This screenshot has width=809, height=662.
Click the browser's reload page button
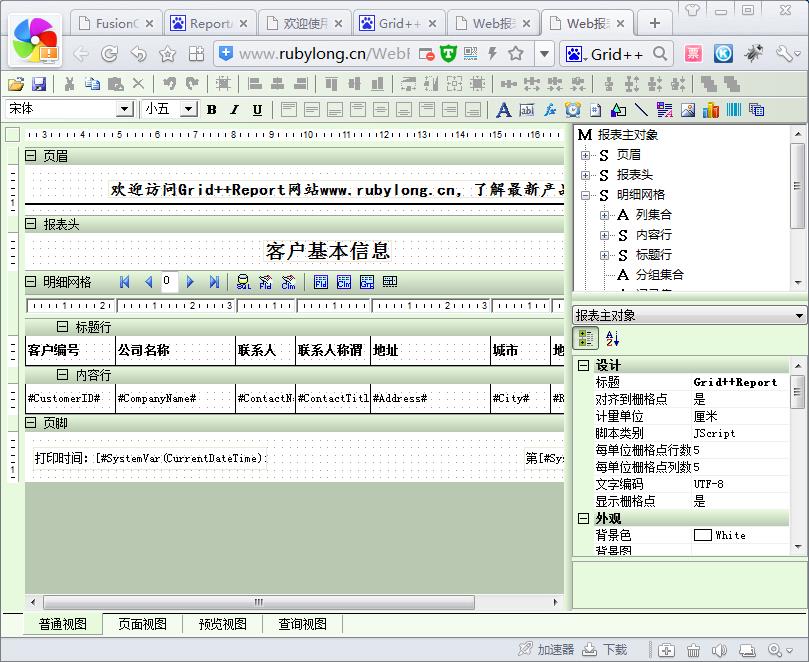click(x=109, y=54)
